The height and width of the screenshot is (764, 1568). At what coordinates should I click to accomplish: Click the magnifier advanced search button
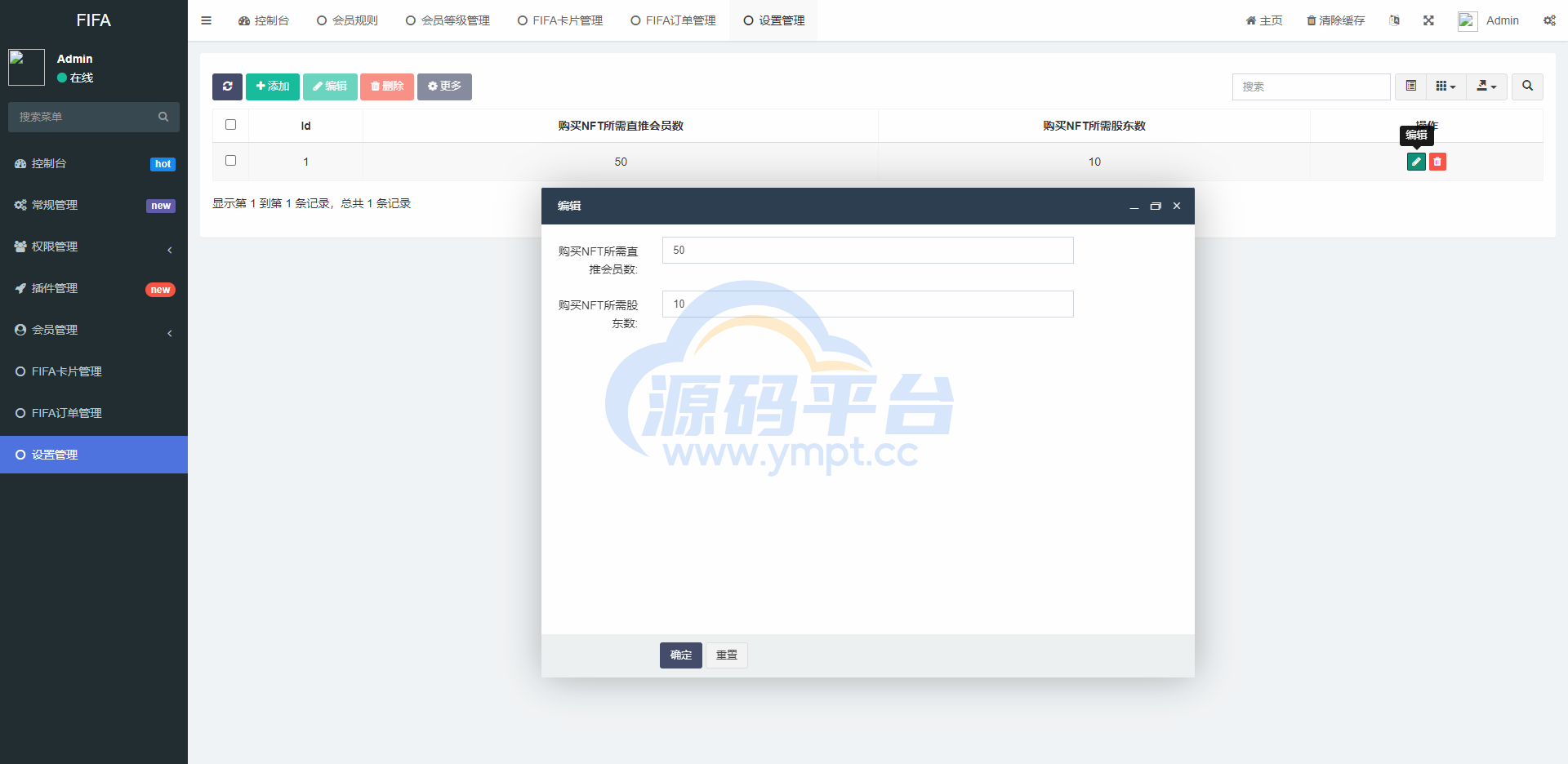(x=1527, y=87)
